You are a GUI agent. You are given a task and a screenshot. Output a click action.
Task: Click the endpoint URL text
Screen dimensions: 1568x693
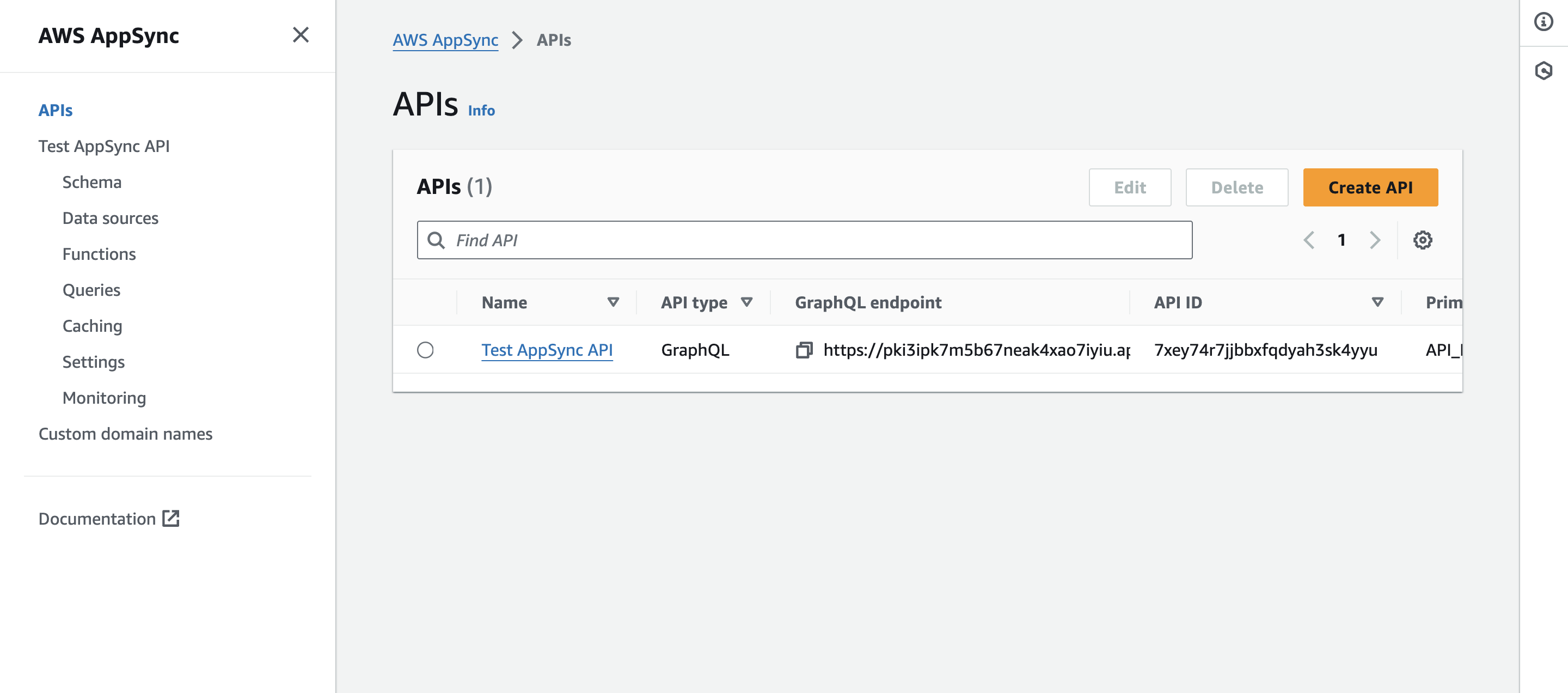click(x=976, y=350)
